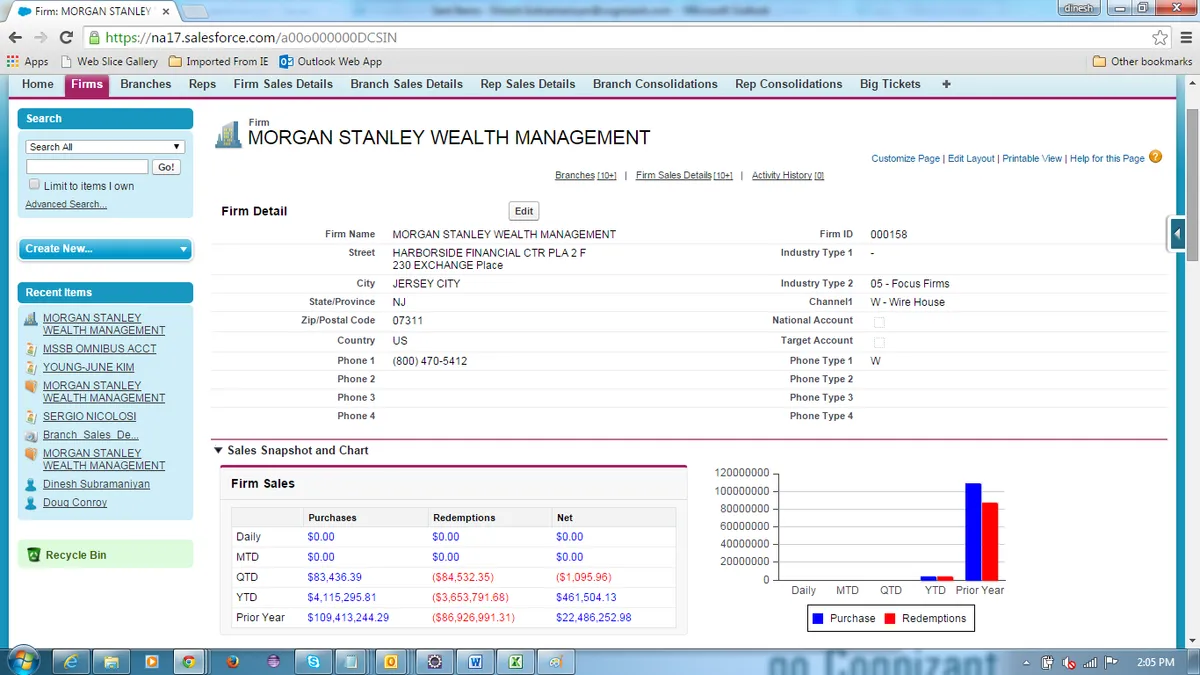Image resolution: width=1200 pixels, height=675 pixels.
Task: Open Excel from the Windows taskbar
Action: tap(516, 661)
